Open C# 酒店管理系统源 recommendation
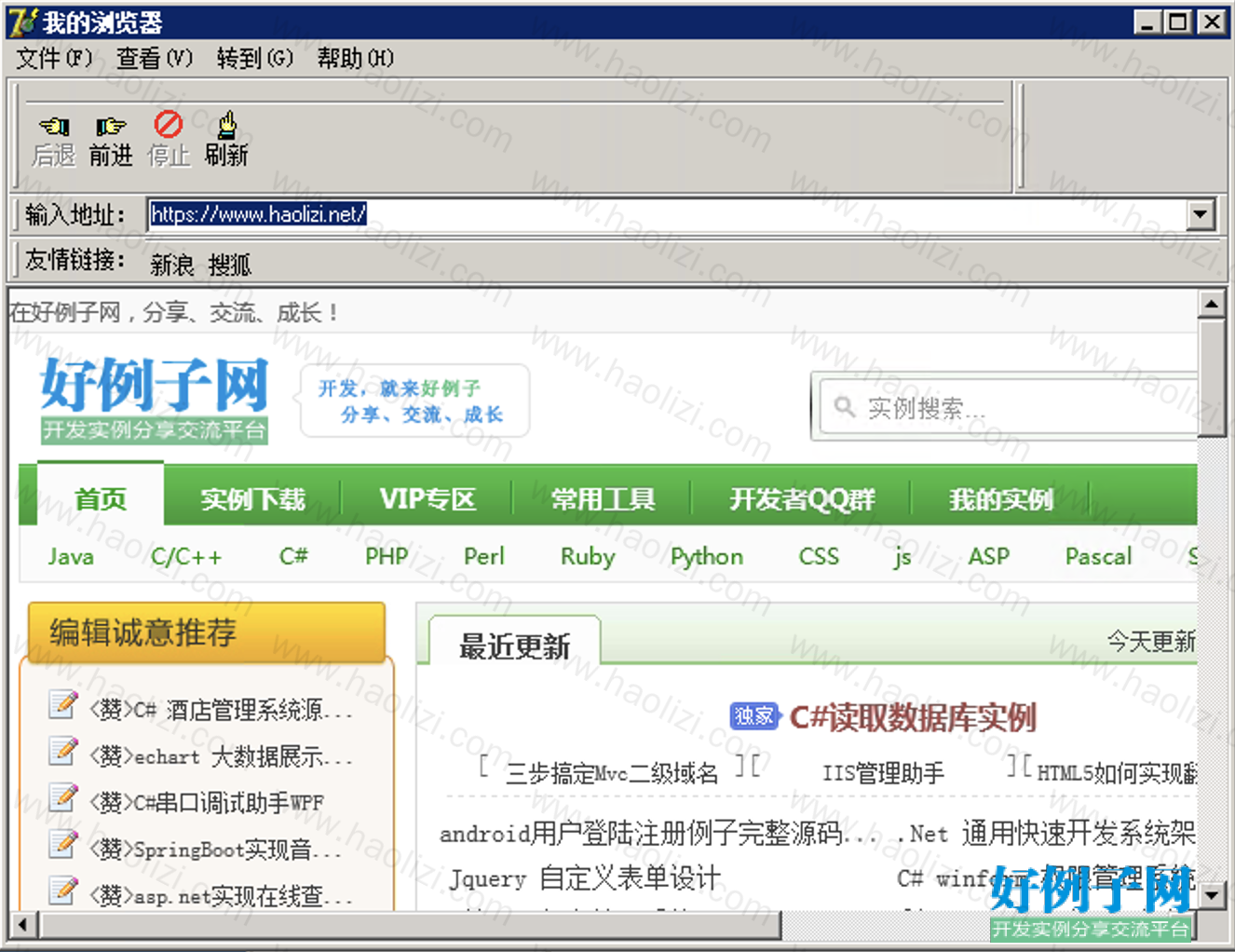 [221, 710]
